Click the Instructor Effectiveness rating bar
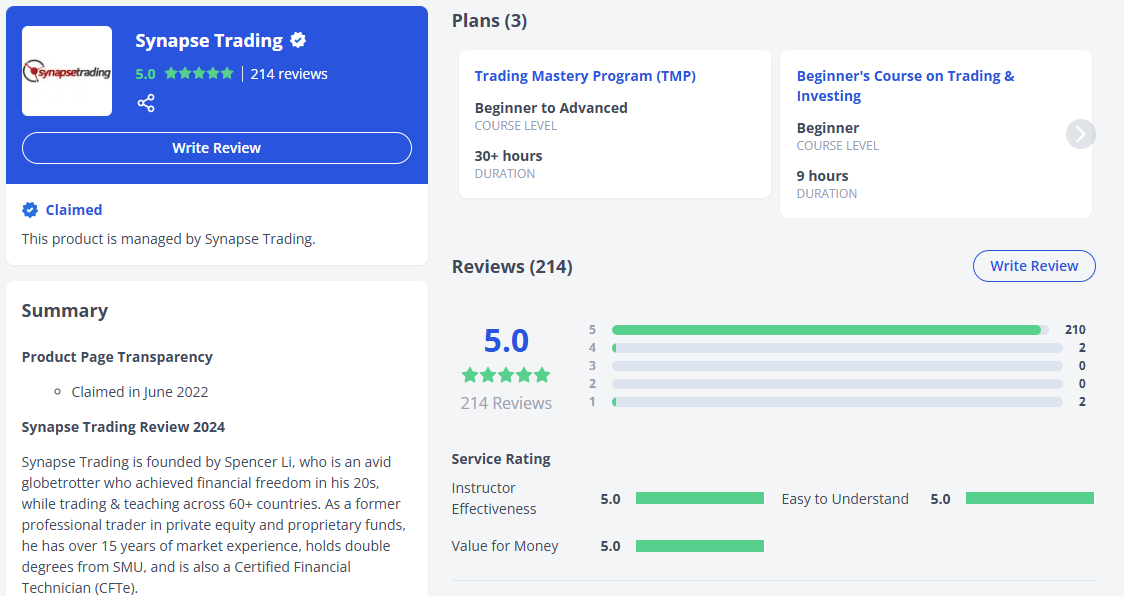Image resolution: width=1124 pixels, height=596 pixels. (x=699, y=498)
